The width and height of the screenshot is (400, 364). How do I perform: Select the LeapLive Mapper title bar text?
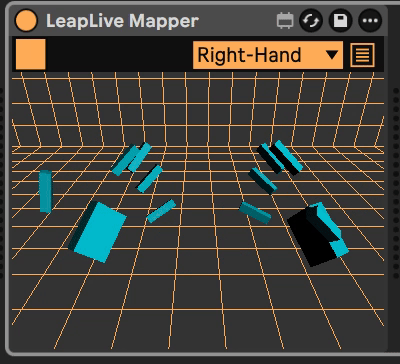pyautogui.click(x=122, y=21)
